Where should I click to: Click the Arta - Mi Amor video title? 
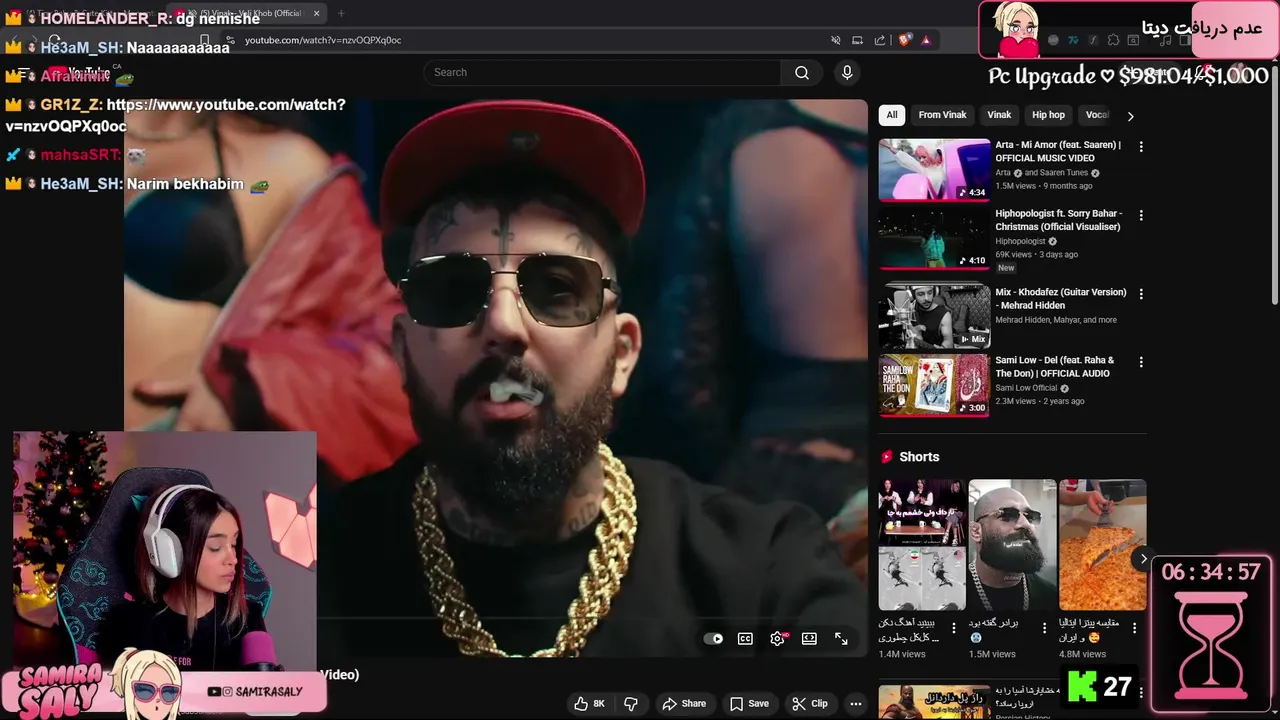1058,151
